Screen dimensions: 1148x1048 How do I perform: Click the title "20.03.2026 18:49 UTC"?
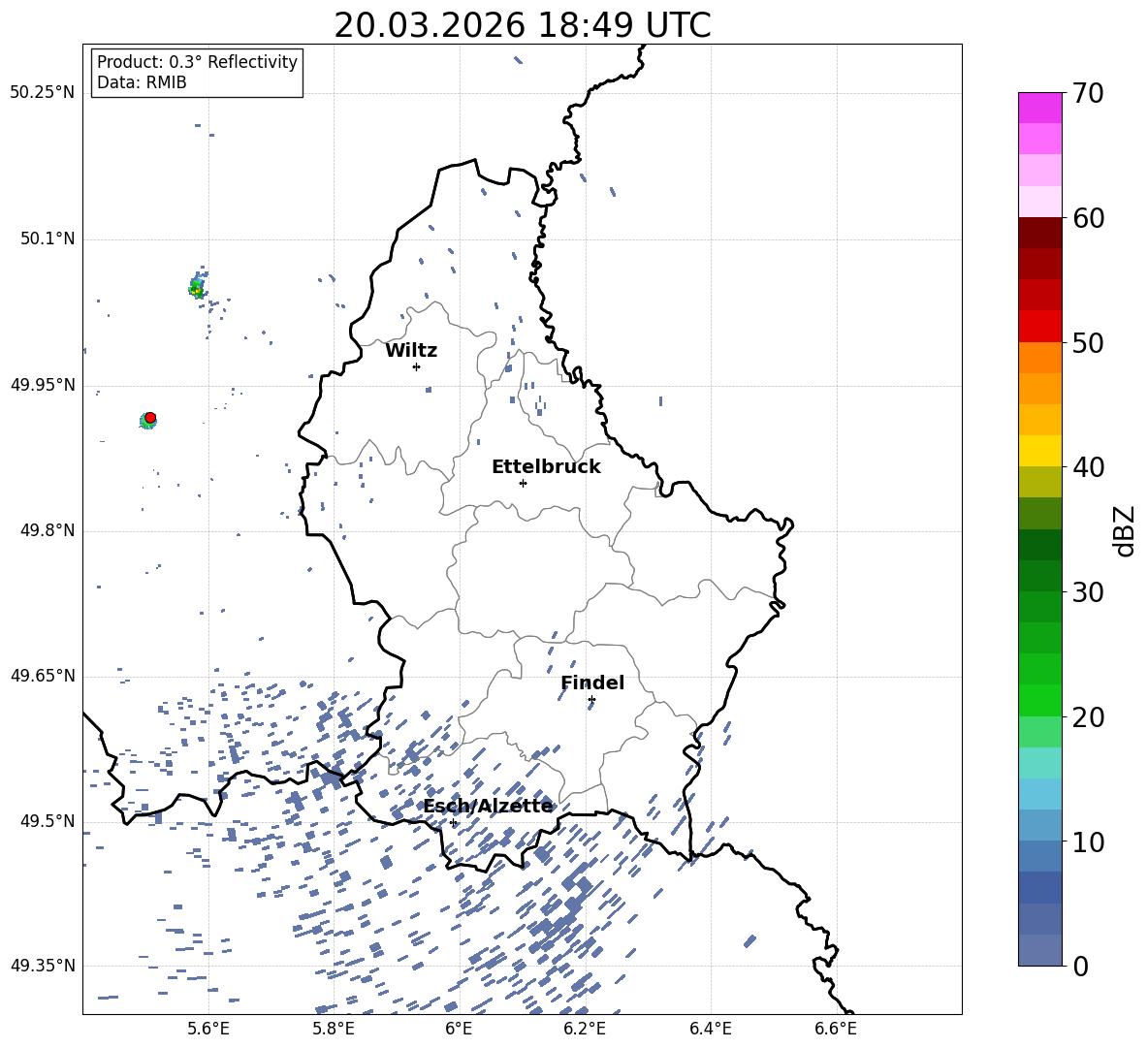[x=522, y=25]
